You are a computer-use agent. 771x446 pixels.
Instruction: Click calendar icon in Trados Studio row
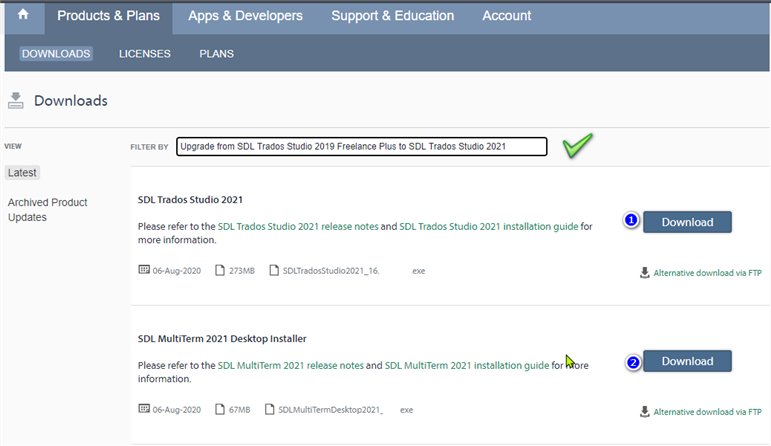pos(144,270)
